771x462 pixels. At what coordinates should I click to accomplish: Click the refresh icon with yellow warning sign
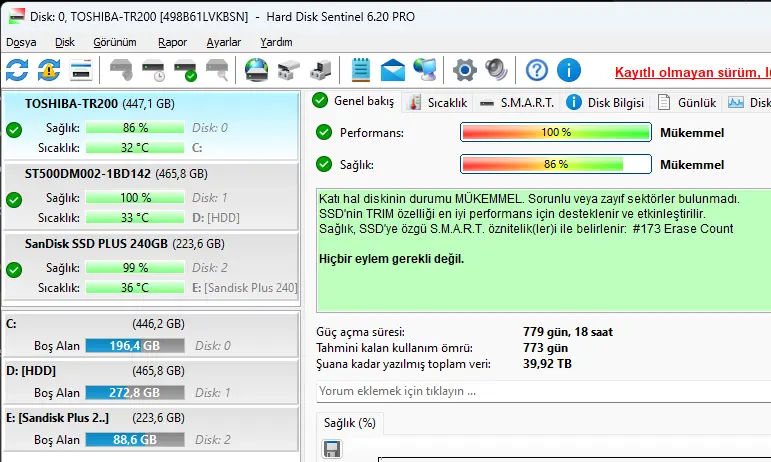tap(49, 70)
